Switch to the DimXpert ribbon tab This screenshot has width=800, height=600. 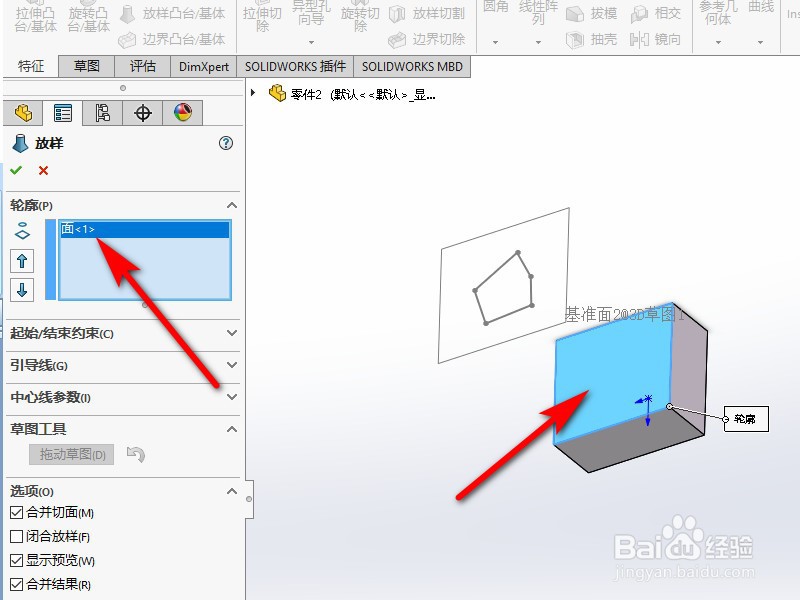tap(204, 66)
